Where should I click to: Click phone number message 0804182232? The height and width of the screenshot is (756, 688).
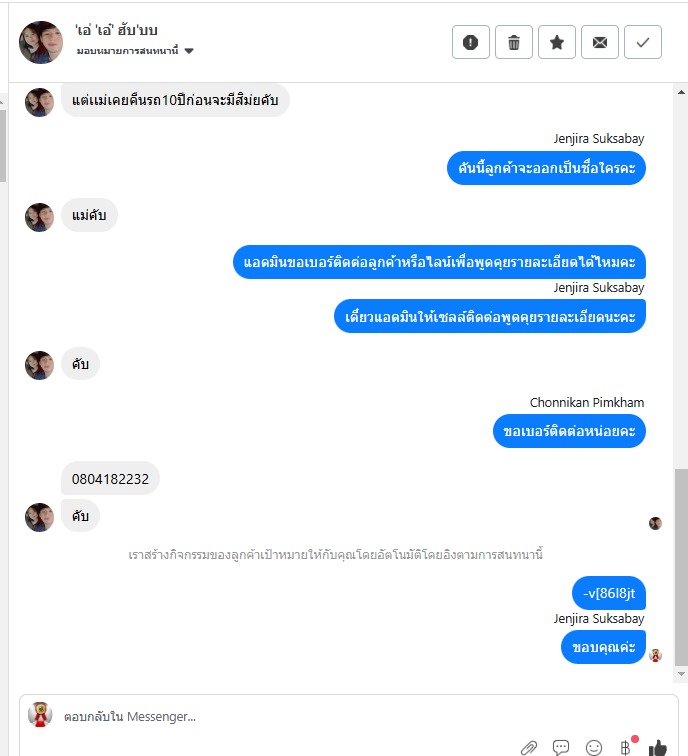point(110,479)
